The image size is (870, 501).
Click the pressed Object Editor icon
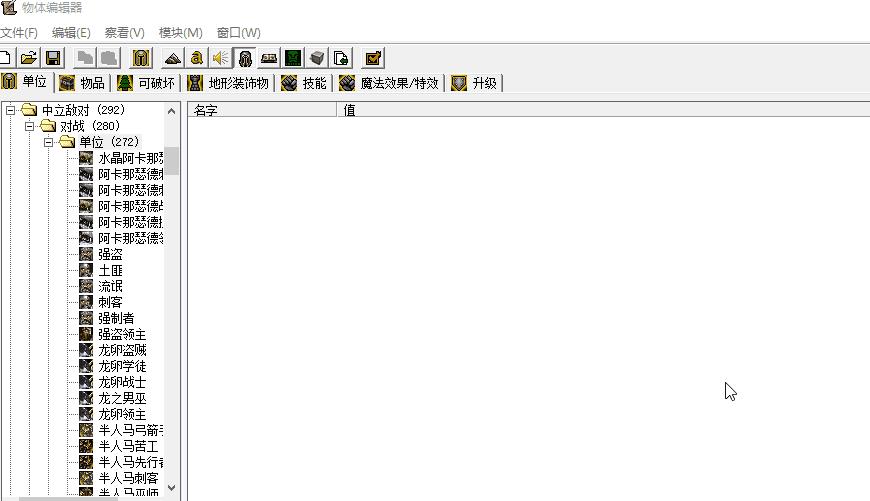(245, 58)
